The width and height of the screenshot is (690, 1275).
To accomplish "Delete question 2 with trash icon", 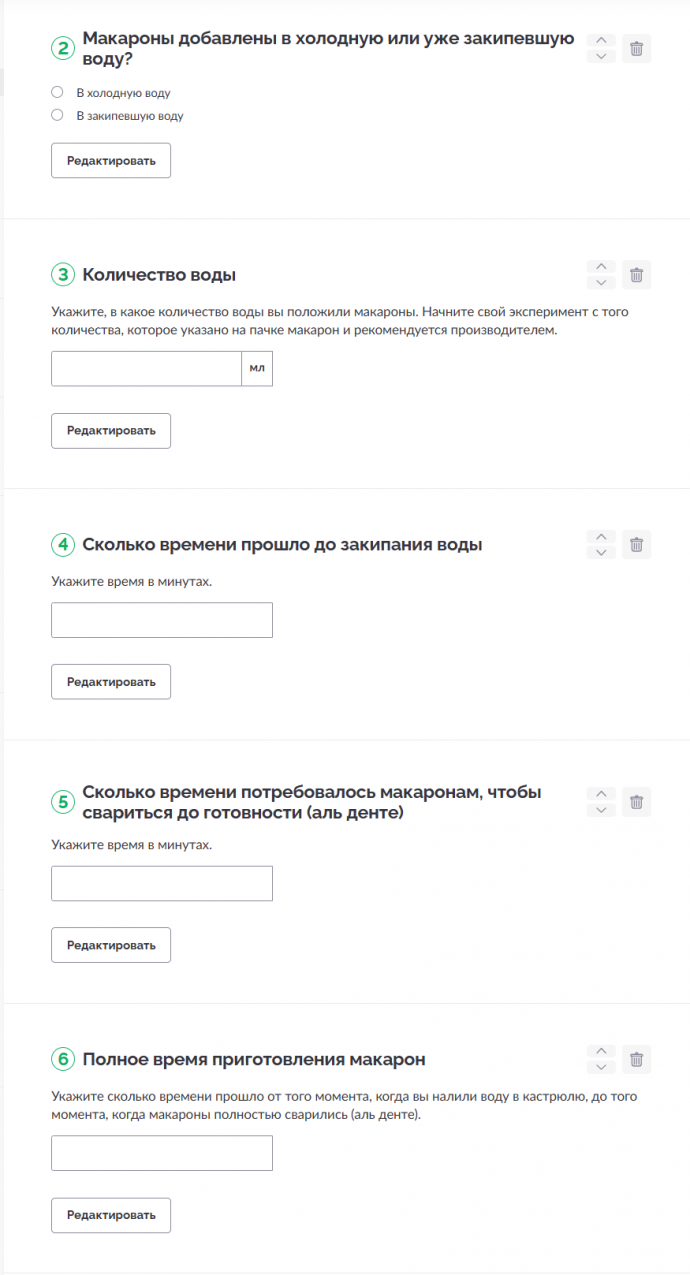I will tap(636, 48).
